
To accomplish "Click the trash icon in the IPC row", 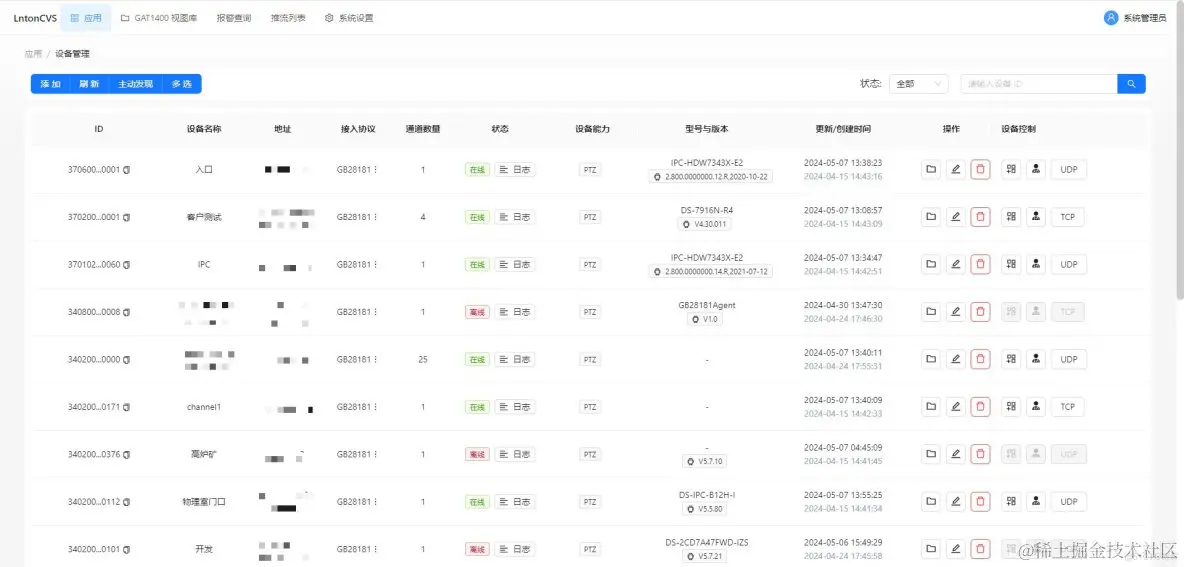I will pos(980,264).
